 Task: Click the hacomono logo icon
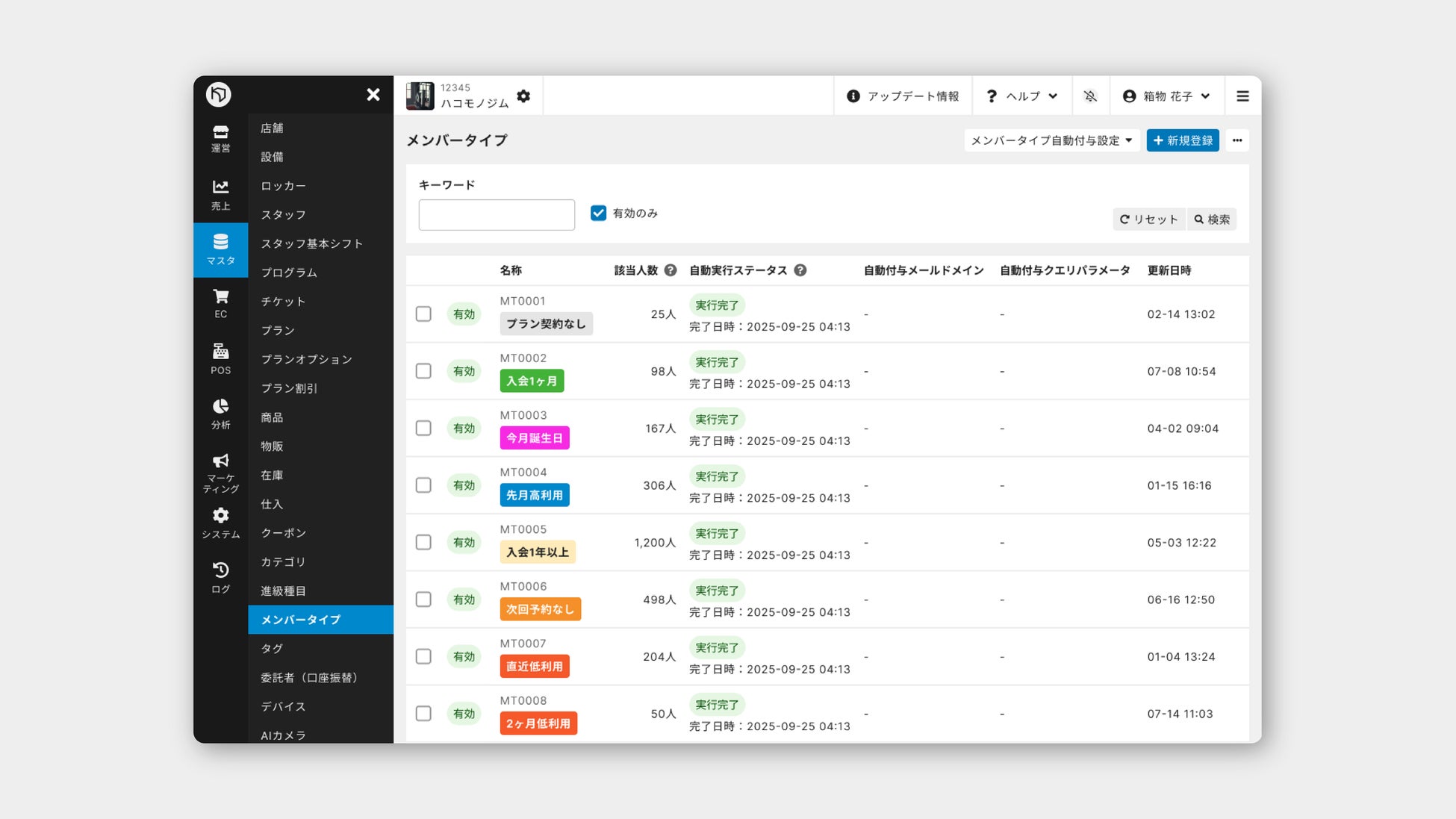(x=219, y=94)
